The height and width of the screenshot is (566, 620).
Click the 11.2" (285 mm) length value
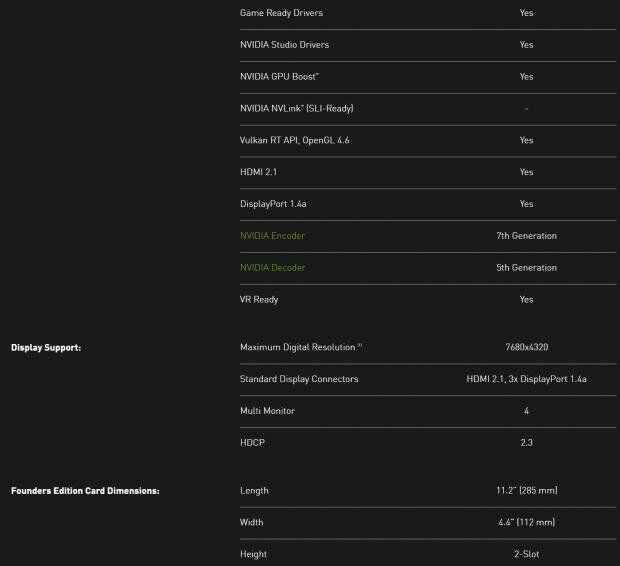pos(526,491)
